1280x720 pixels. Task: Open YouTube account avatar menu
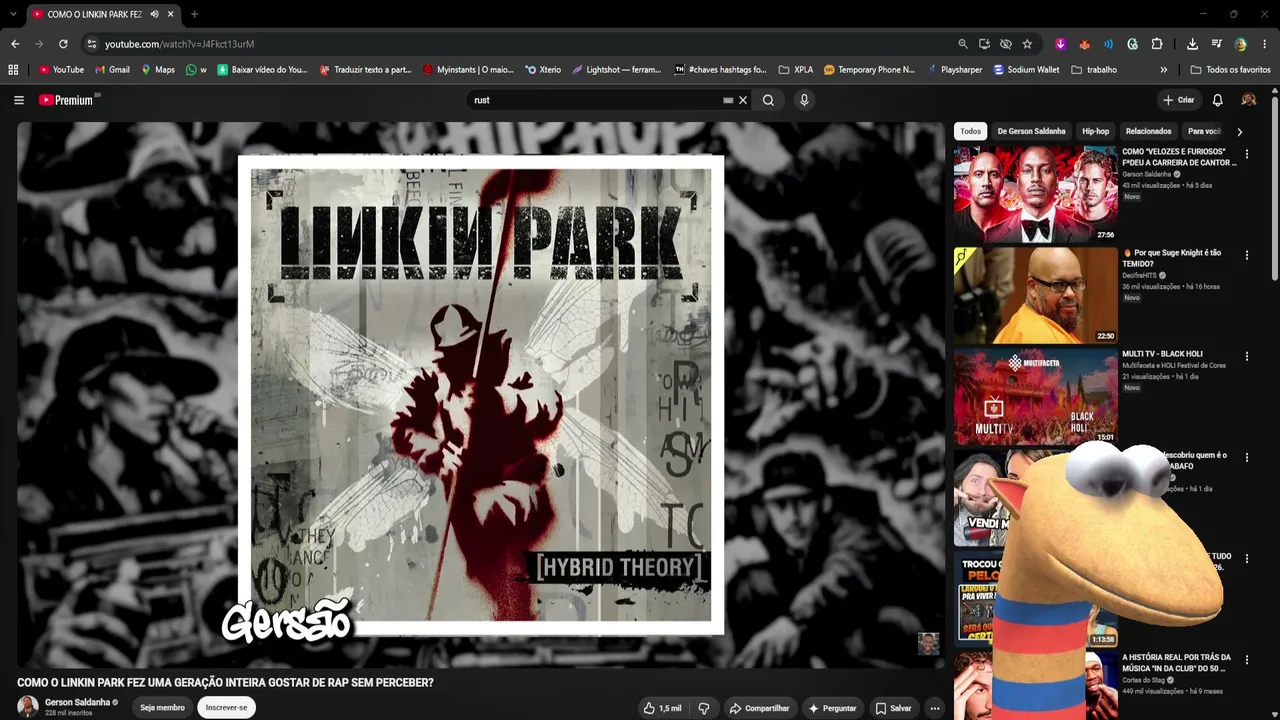[x=1248, y=100]
